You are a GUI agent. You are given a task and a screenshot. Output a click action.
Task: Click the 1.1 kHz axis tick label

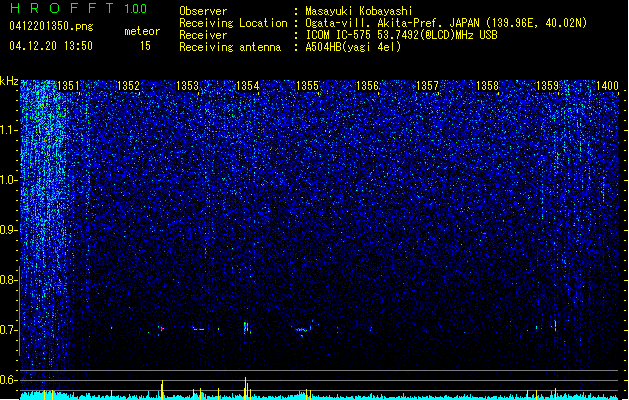pyautogui.click(x=9, y=130)
